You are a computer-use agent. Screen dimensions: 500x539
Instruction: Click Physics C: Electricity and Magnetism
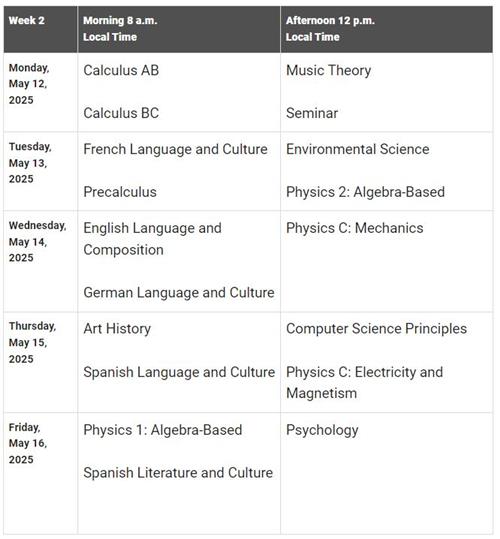(365, 383)
